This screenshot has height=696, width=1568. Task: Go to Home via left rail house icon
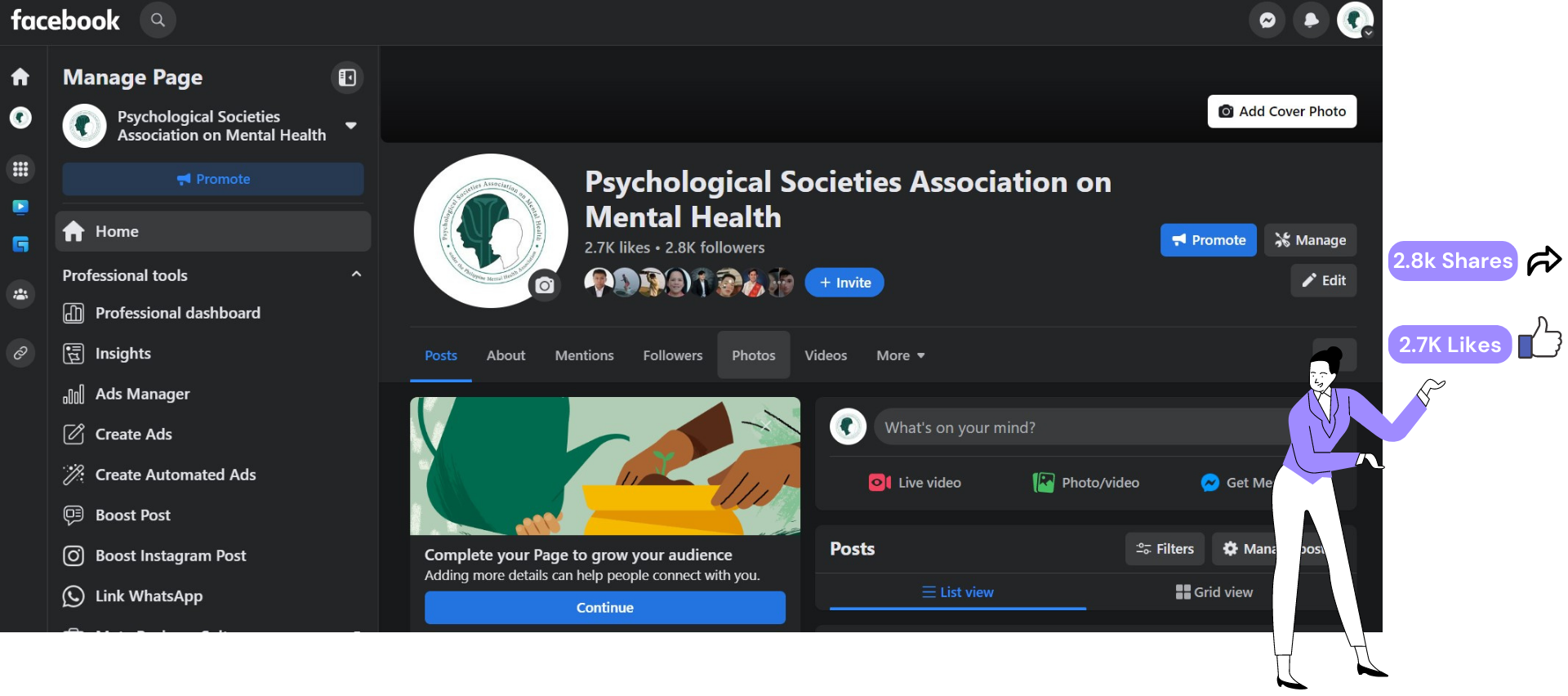[x=20, y=77]
